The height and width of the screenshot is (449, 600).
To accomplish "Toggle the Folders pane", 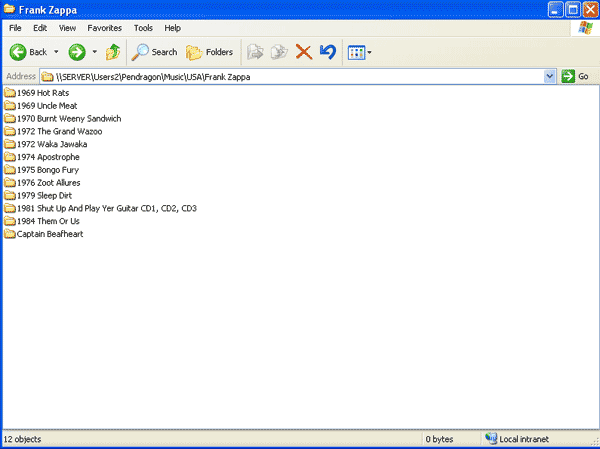I will pos(210,52).
